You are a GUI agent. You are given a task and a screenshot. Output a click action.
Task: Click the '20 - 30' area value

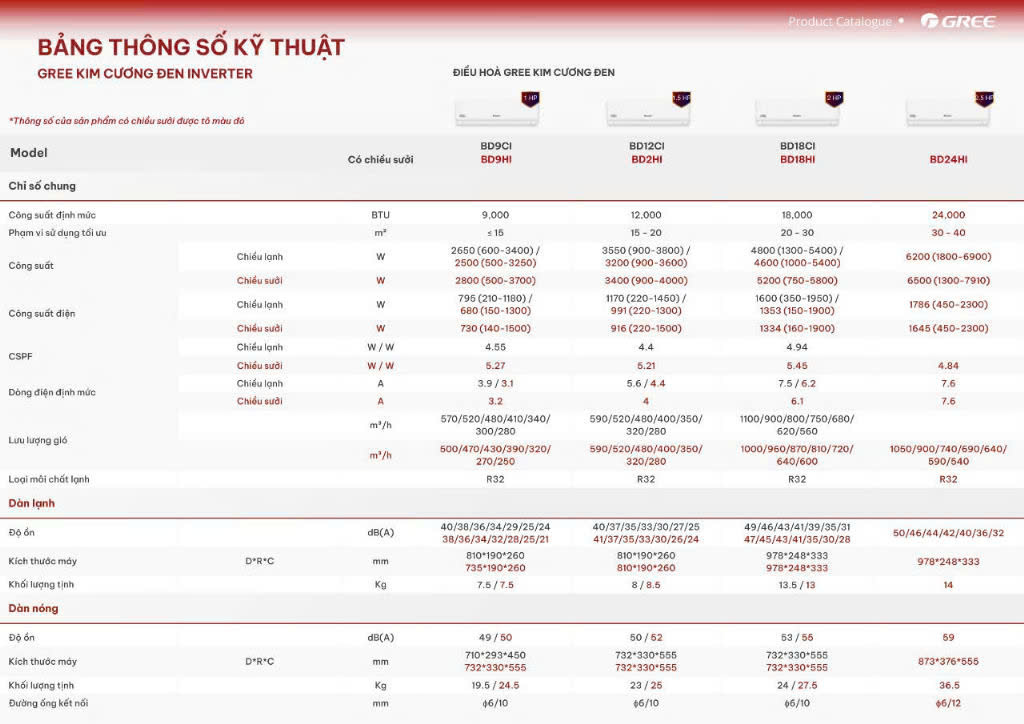797,232
